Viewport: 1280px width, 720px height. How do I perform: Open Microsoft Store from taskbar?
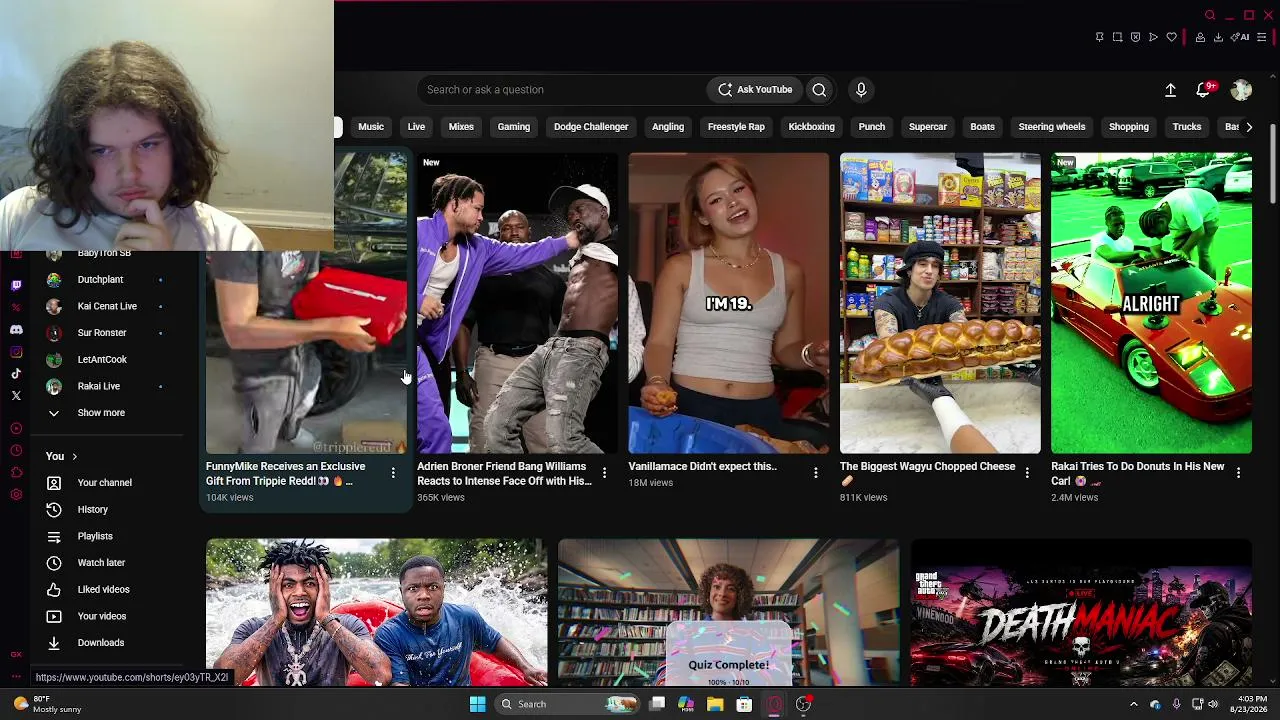(744, 704)
